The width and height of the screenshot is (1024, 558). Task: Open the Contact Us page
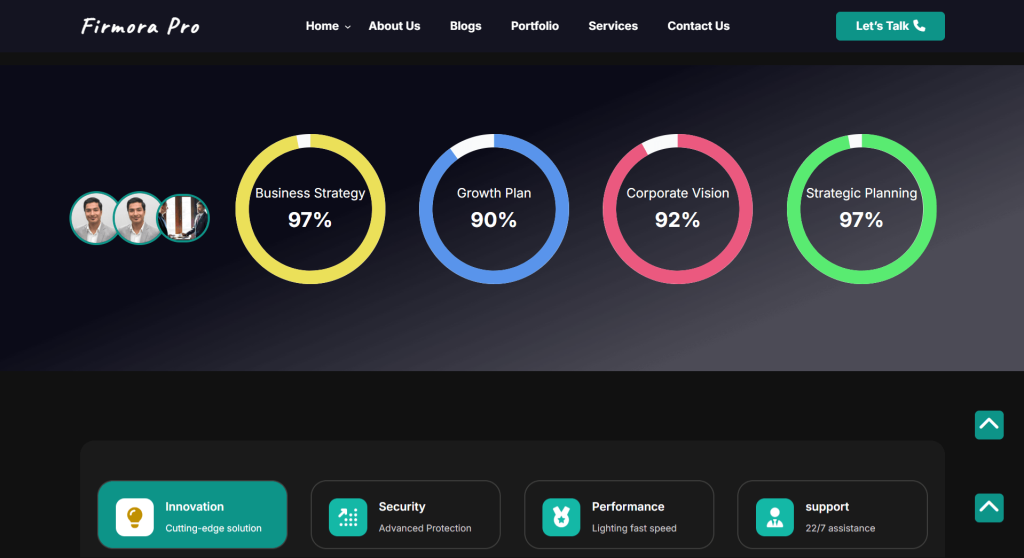pos(698,26)
